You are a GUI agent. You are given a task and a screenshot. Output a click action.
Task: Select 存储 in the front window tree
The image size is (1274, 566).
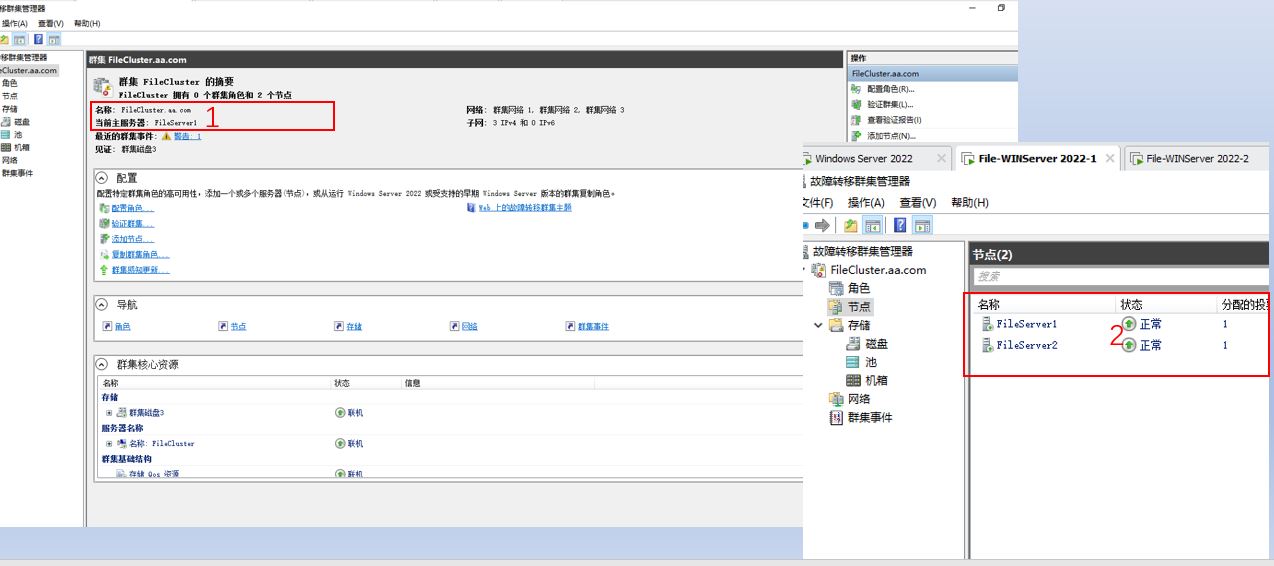tap(858, 325)
